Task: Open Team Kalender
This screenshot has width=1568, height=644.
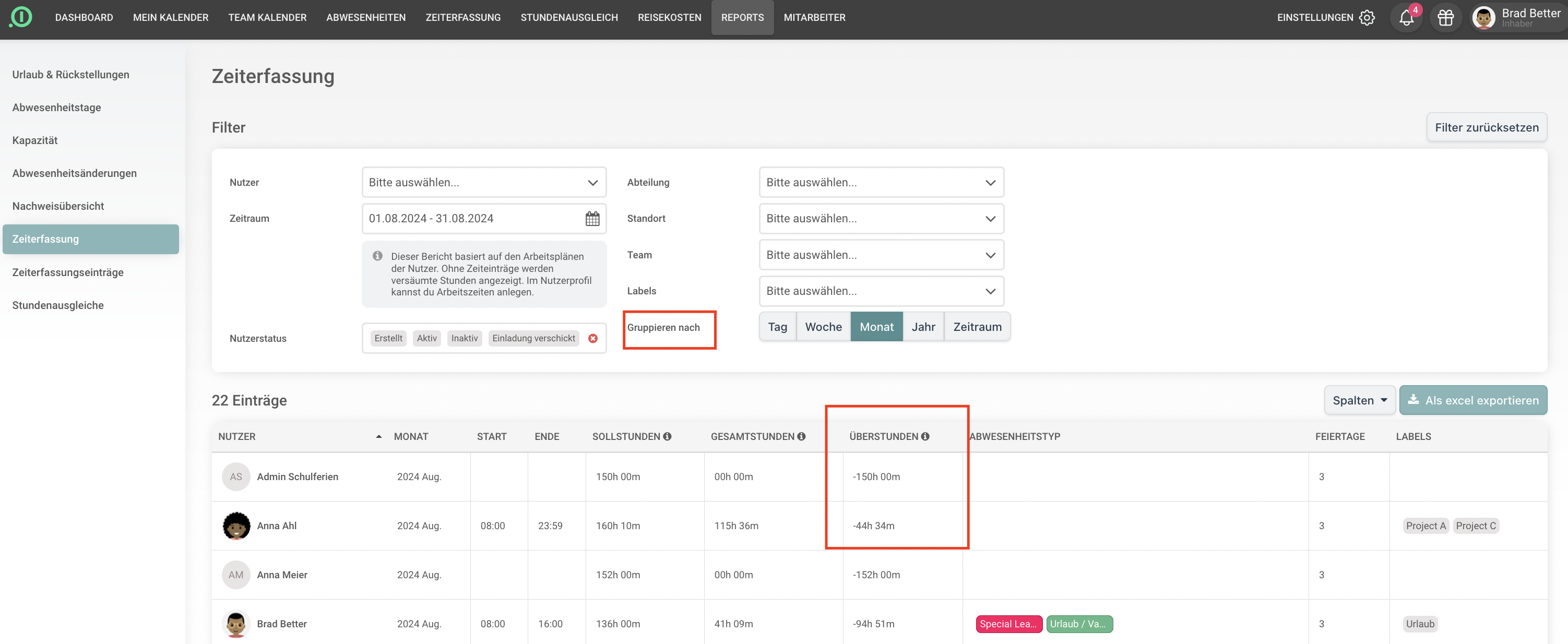Action: tap(267, 18)
